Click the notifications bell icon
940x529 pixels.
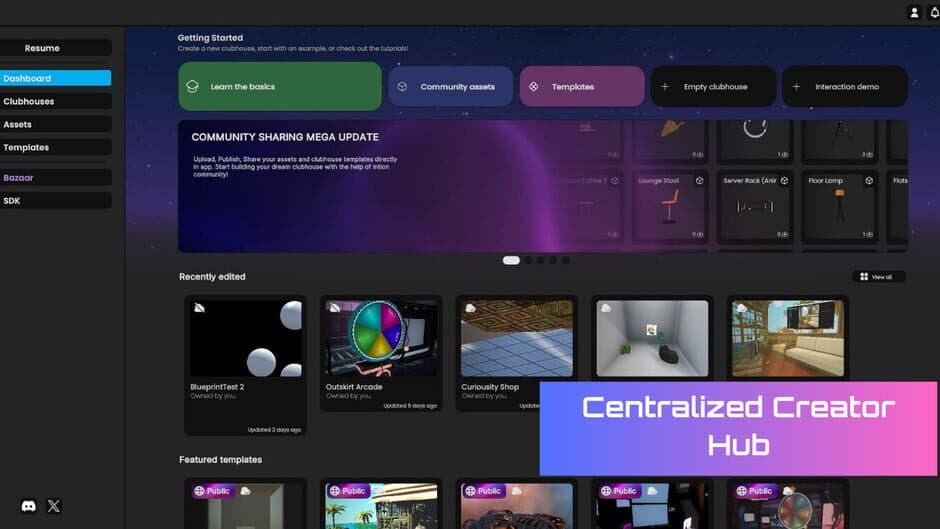point(935,13)
